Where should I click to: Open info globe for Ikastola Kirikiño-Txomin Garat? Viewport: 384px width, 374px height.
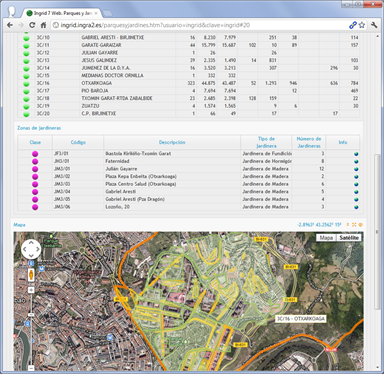[x=356, y=154]
